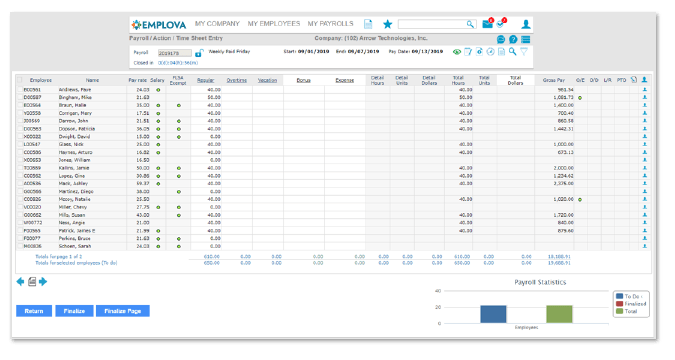Click the page report icon beside clock
This screenshot has height=360, width=675.
502,52
